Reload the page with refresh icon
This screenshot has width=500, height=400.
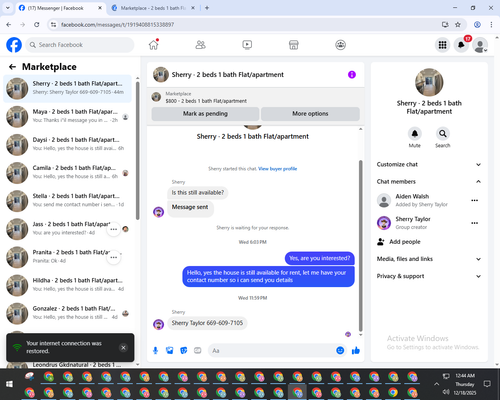click(x=37, y=25)
